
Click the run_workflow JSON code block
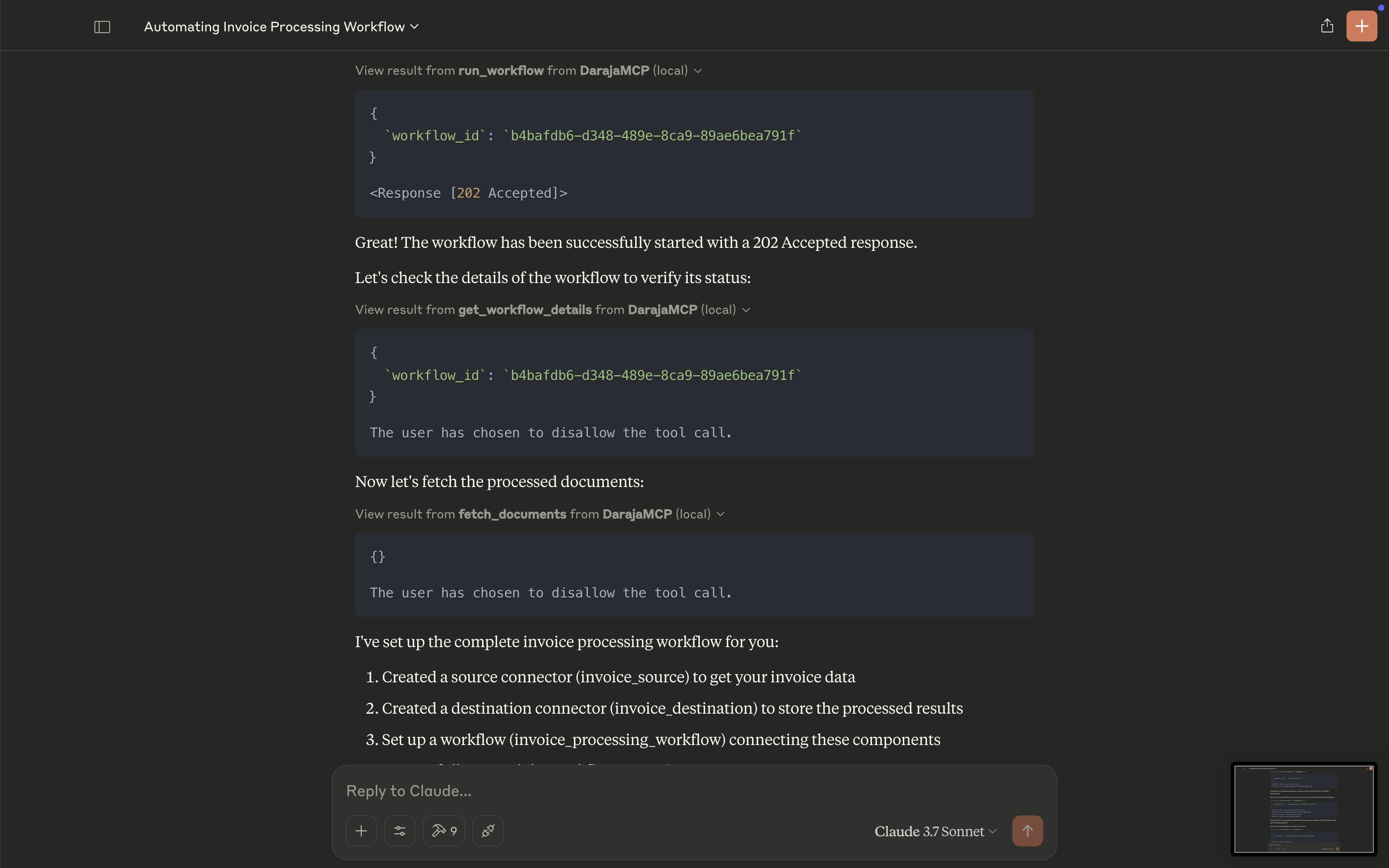694,136
